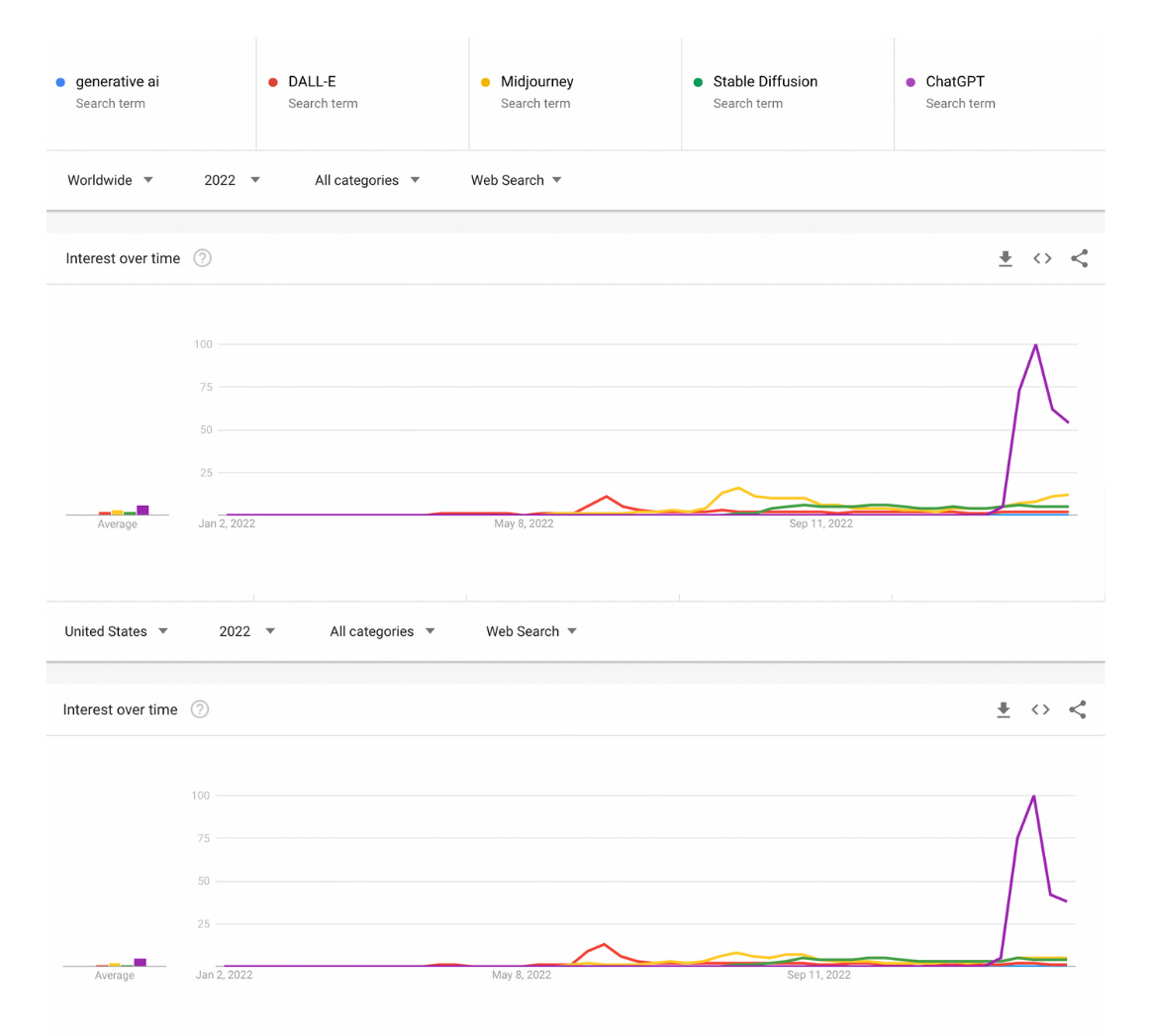Click the blue generative ai color dot
This screenshot has width=1152, height=1036.
[x=61, y=82]
